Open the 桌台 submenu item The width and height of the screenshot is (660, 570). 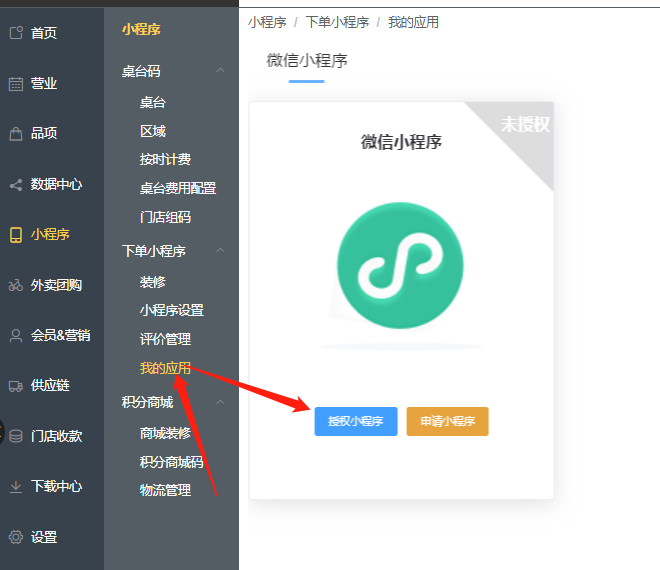[x=153, y=102]
